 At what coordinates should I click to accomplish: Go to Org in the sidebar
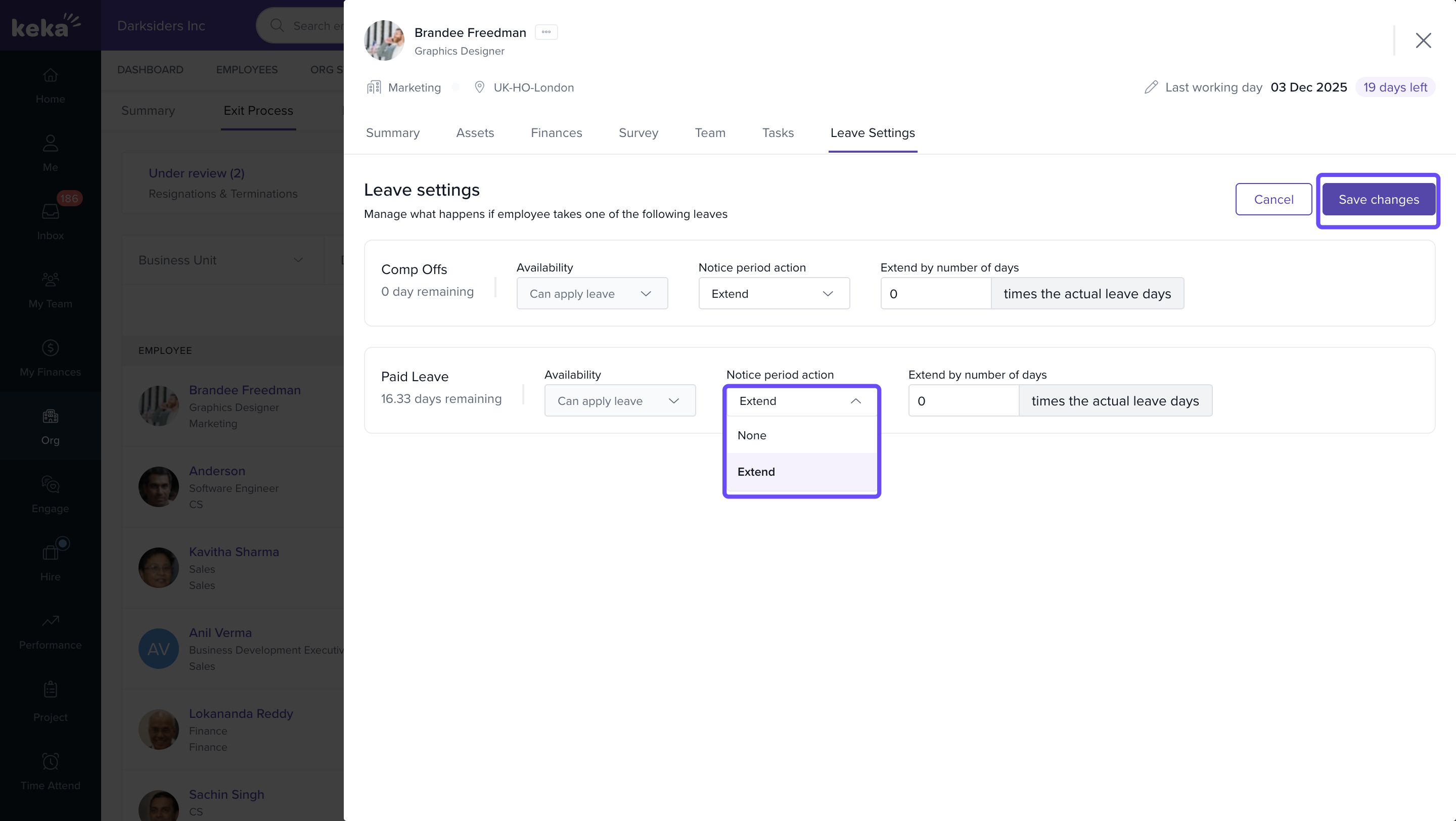(51, 417)
